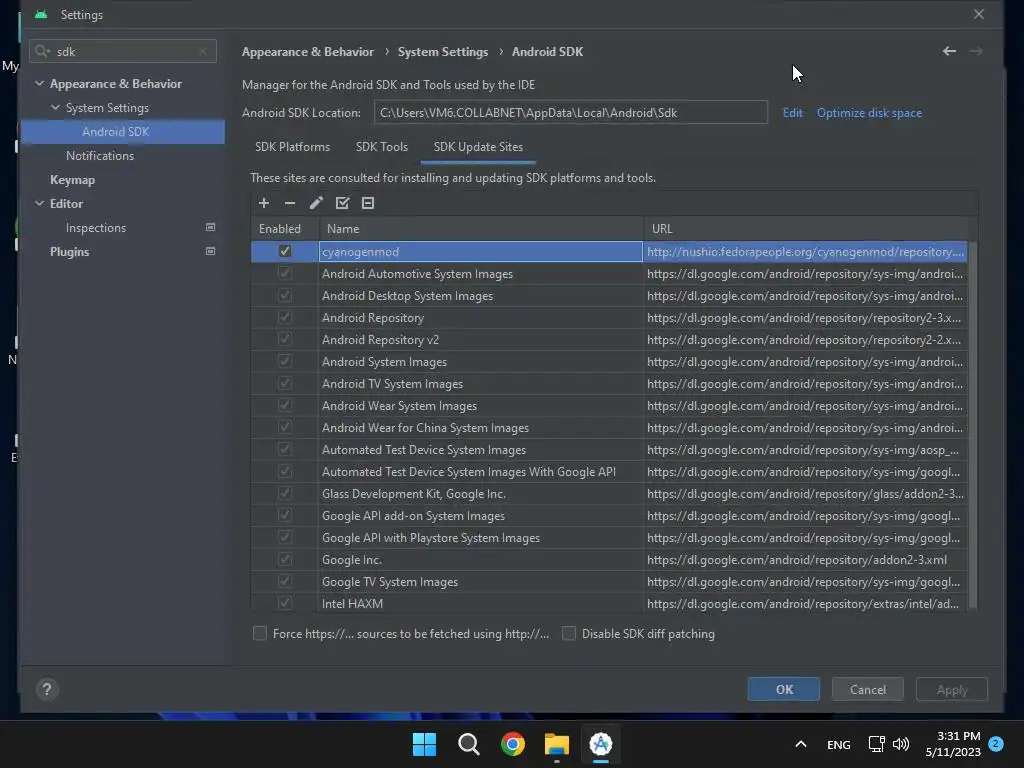The height and width of the screenshot is (768, 1024).
Task: Click the Inspections project-level settings icon
Action: pyautogui.click(x=210, y=227)
